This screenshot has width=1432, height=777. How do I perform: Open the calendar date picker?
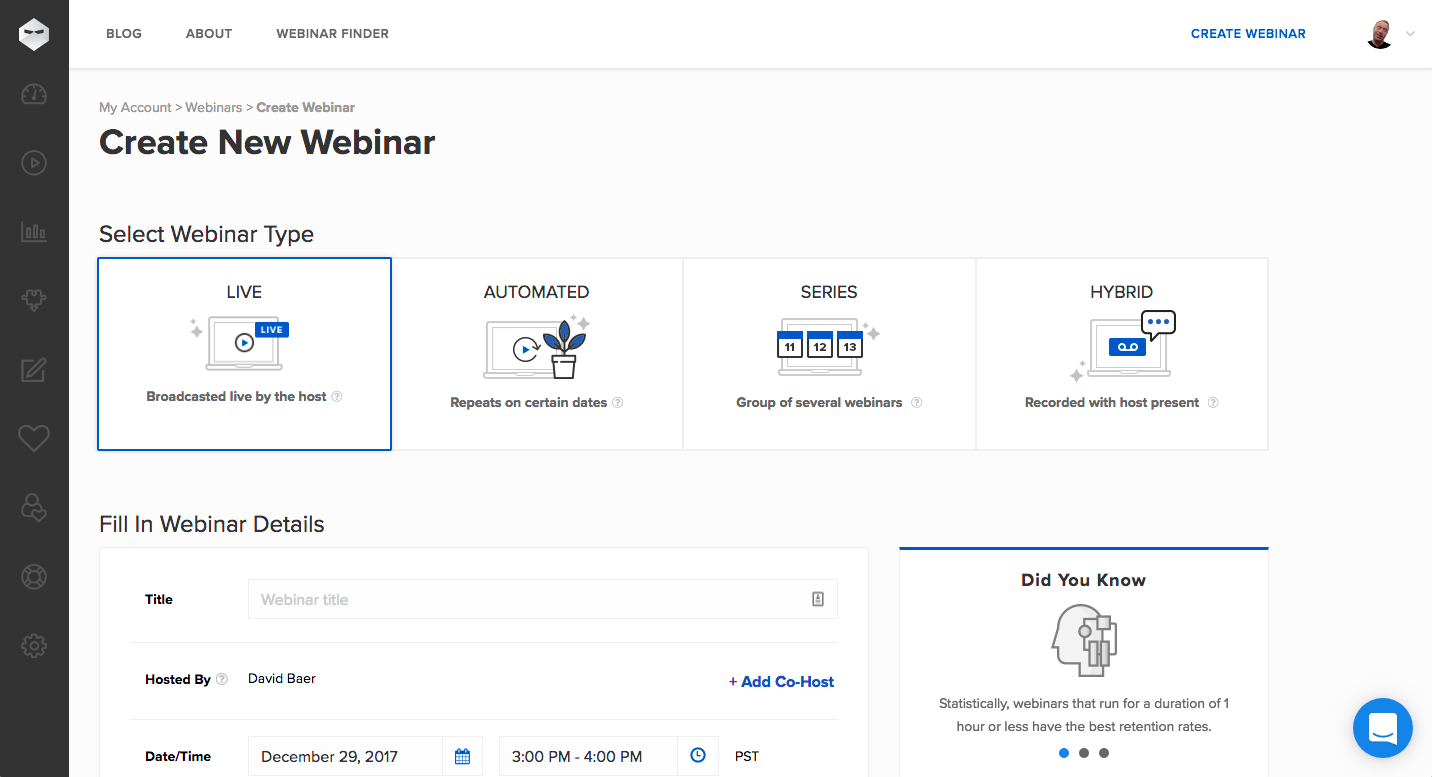[x=462, y=756]
